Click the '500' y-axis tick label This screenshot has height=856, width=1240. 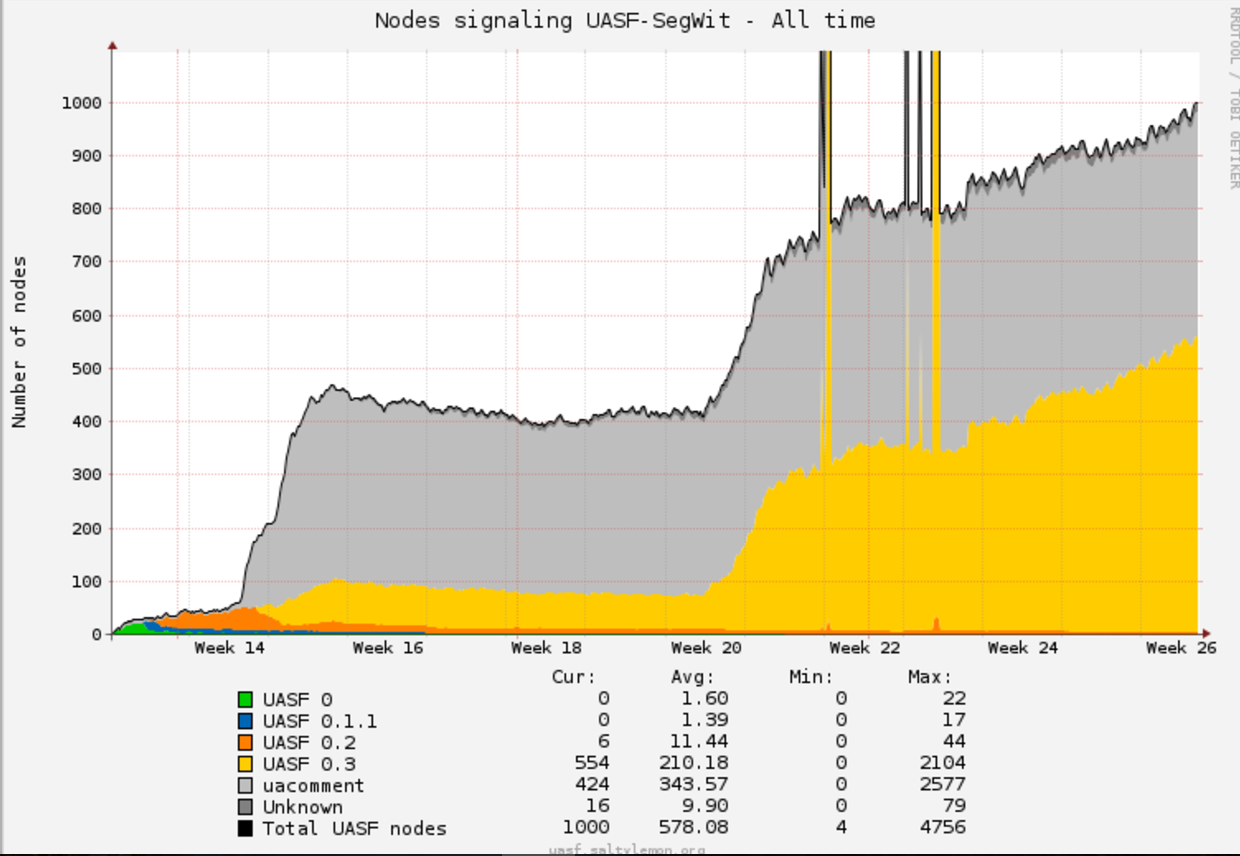click(86, 369)
